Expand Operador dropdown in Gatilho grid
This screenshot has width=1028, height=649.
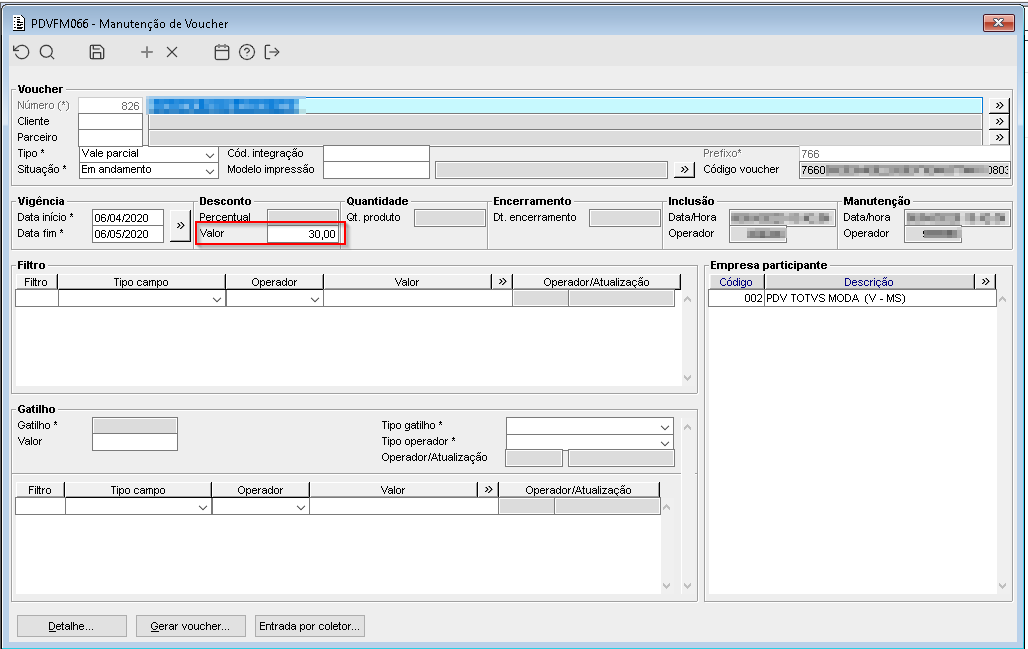coord(301,507)
